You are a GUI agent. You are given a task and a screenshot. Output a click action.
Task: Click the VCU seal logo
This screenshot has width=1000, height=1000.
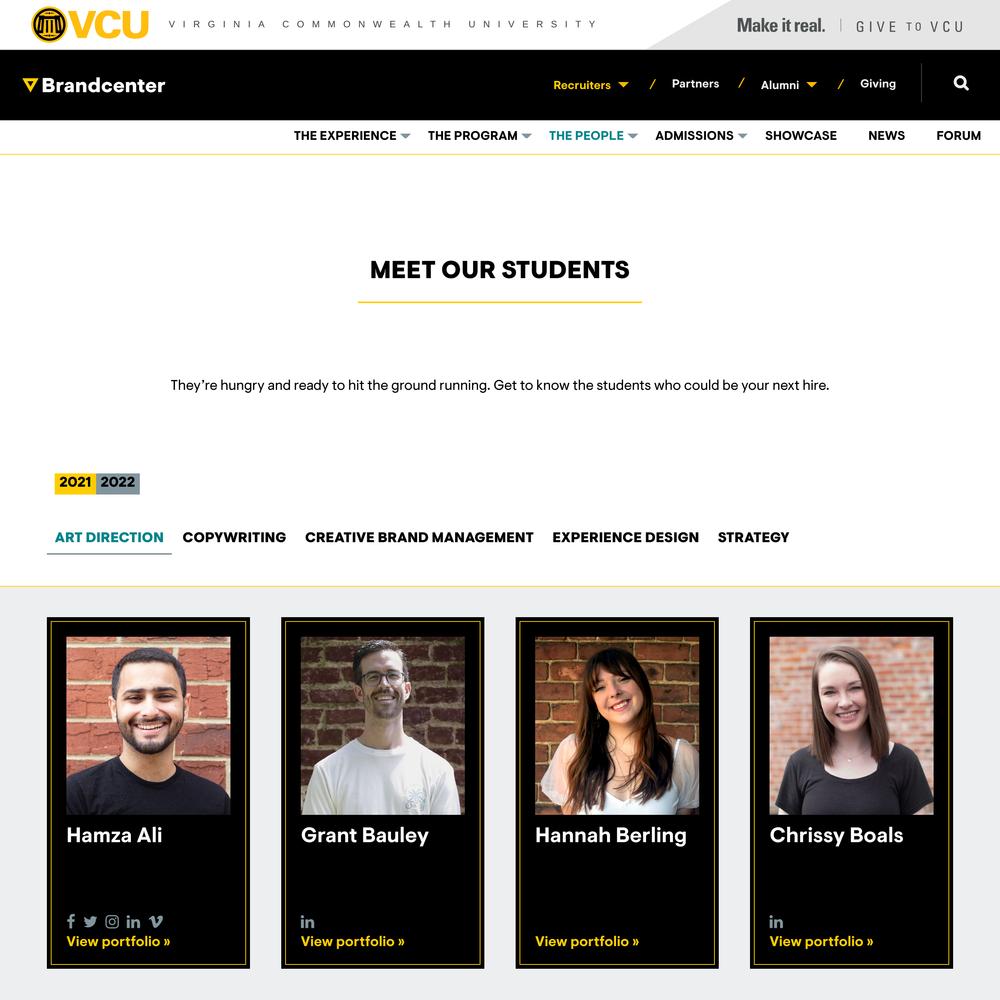tap(49, 24)
